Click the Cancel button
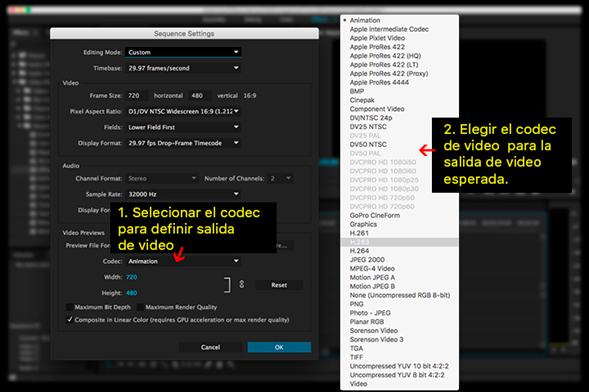 210,347
